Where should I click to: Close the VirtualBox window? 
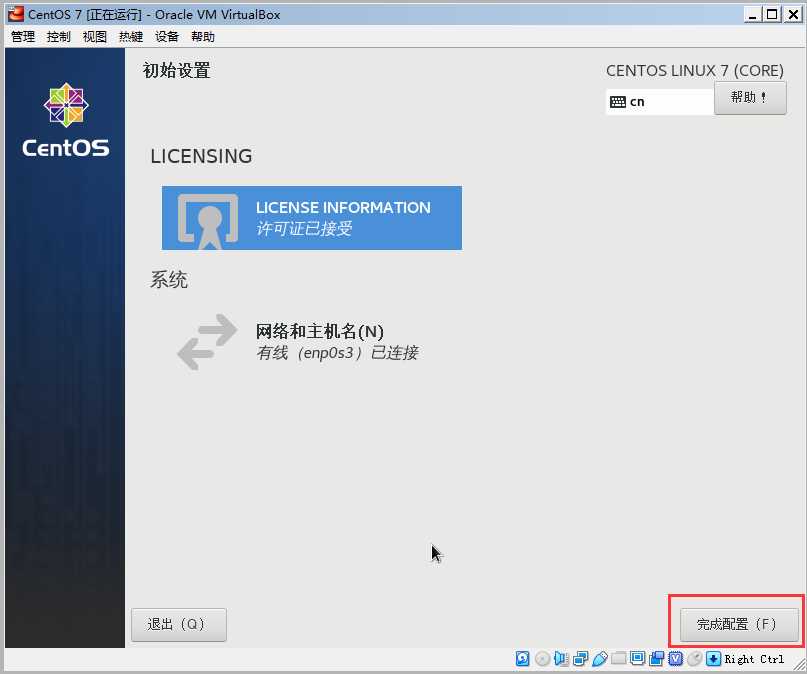793,14
